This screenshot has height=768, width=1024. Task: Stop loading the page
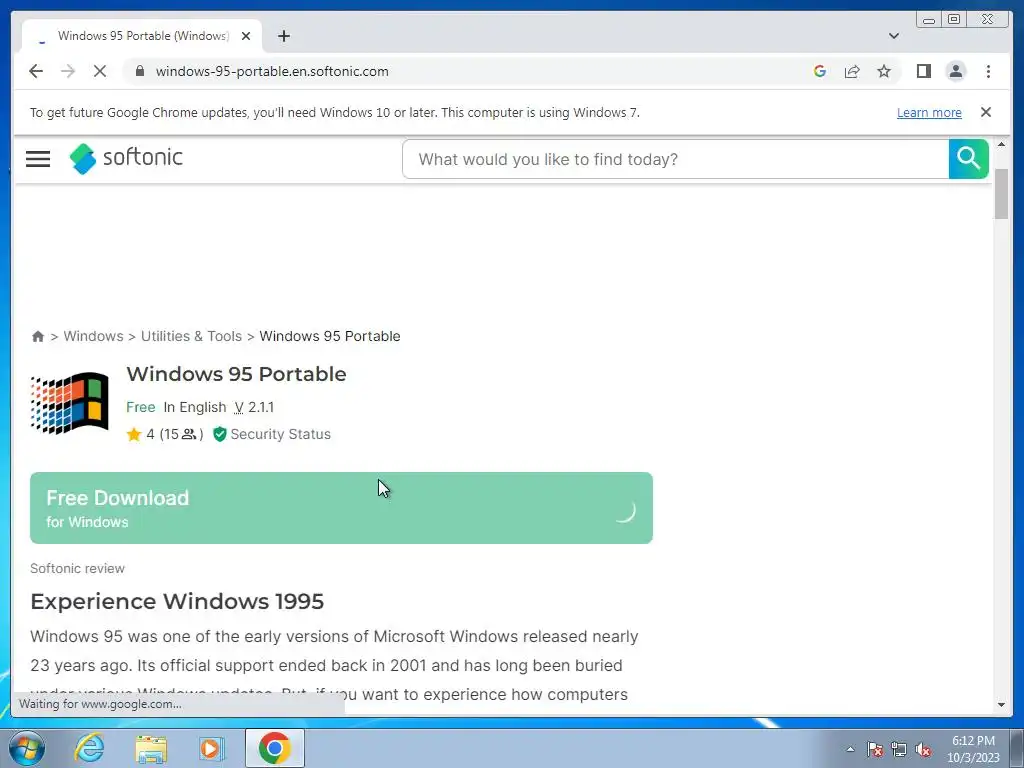click(x=100, y=71)
